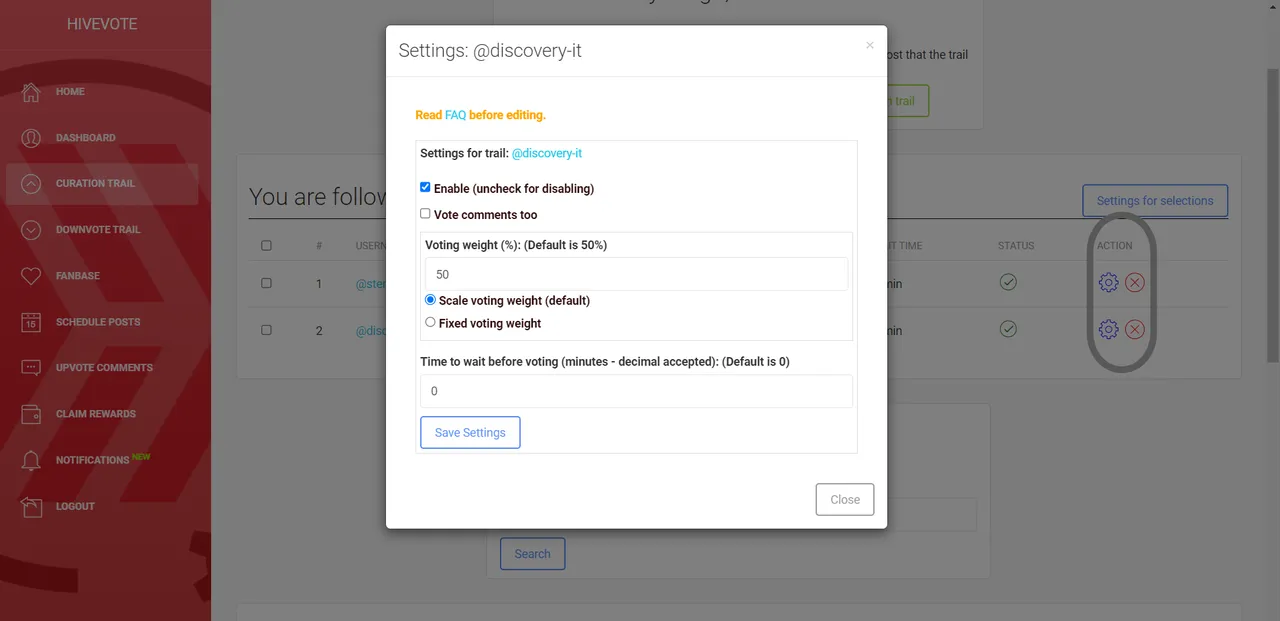The image size is (1280, 621).
Task: Open @discovery-it trail link in dialog
Action: (547, 154)
